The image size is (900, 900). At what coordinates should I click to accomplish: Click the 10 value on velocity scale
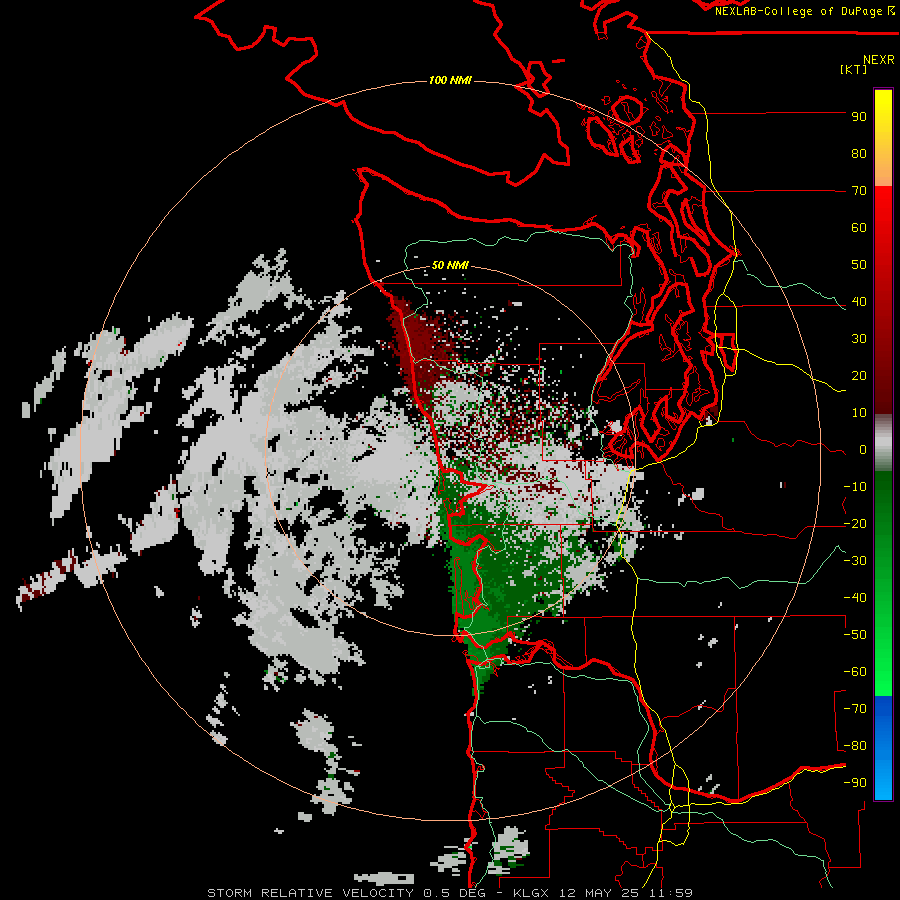click(x=859, y=413)
